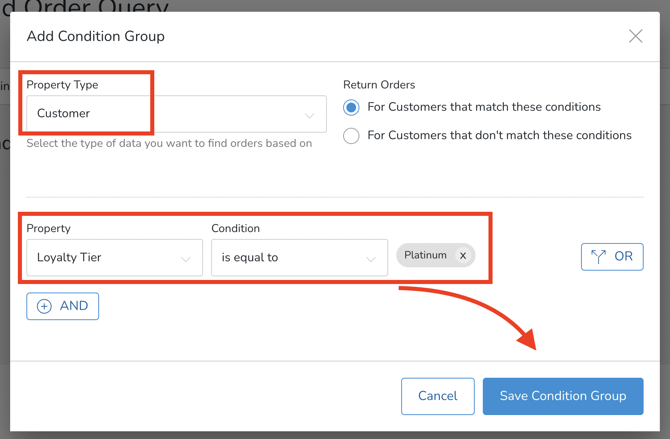Remove the Platinum value with its x icon

click(463, 256)
